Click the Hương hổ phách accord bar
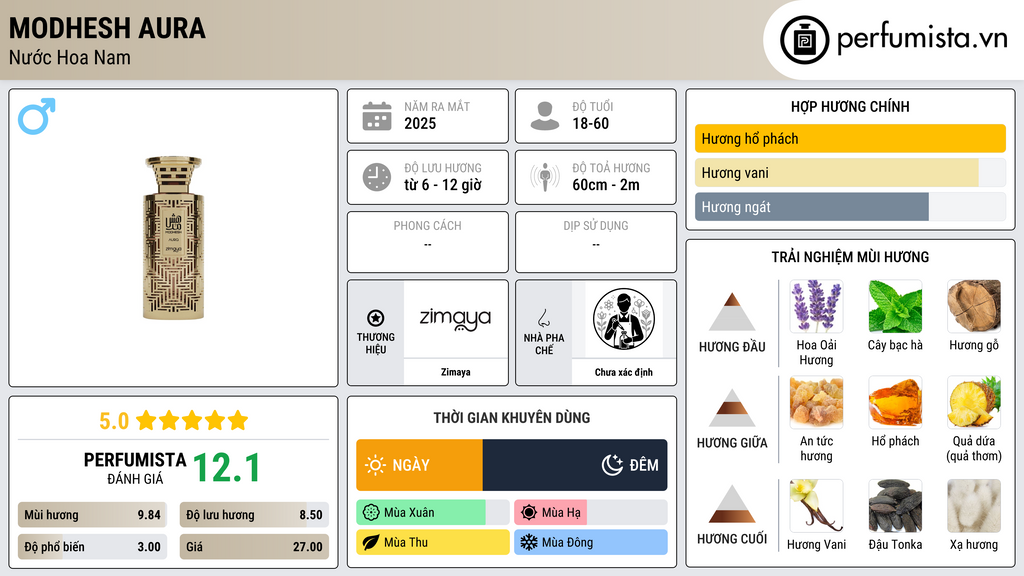The width and height of the screenshot is (1024, 576). [850, 138]
